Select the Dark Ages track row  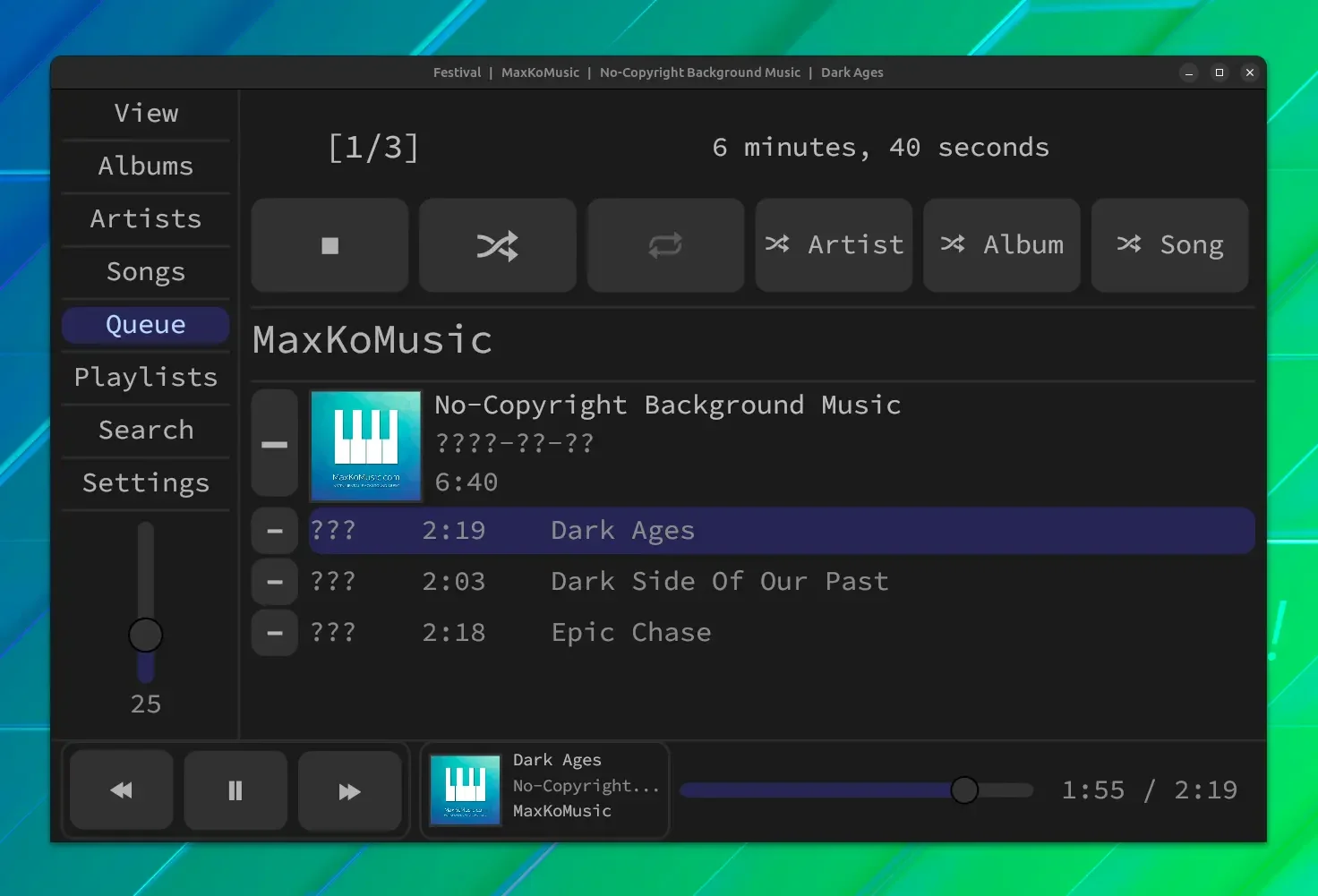782,531
